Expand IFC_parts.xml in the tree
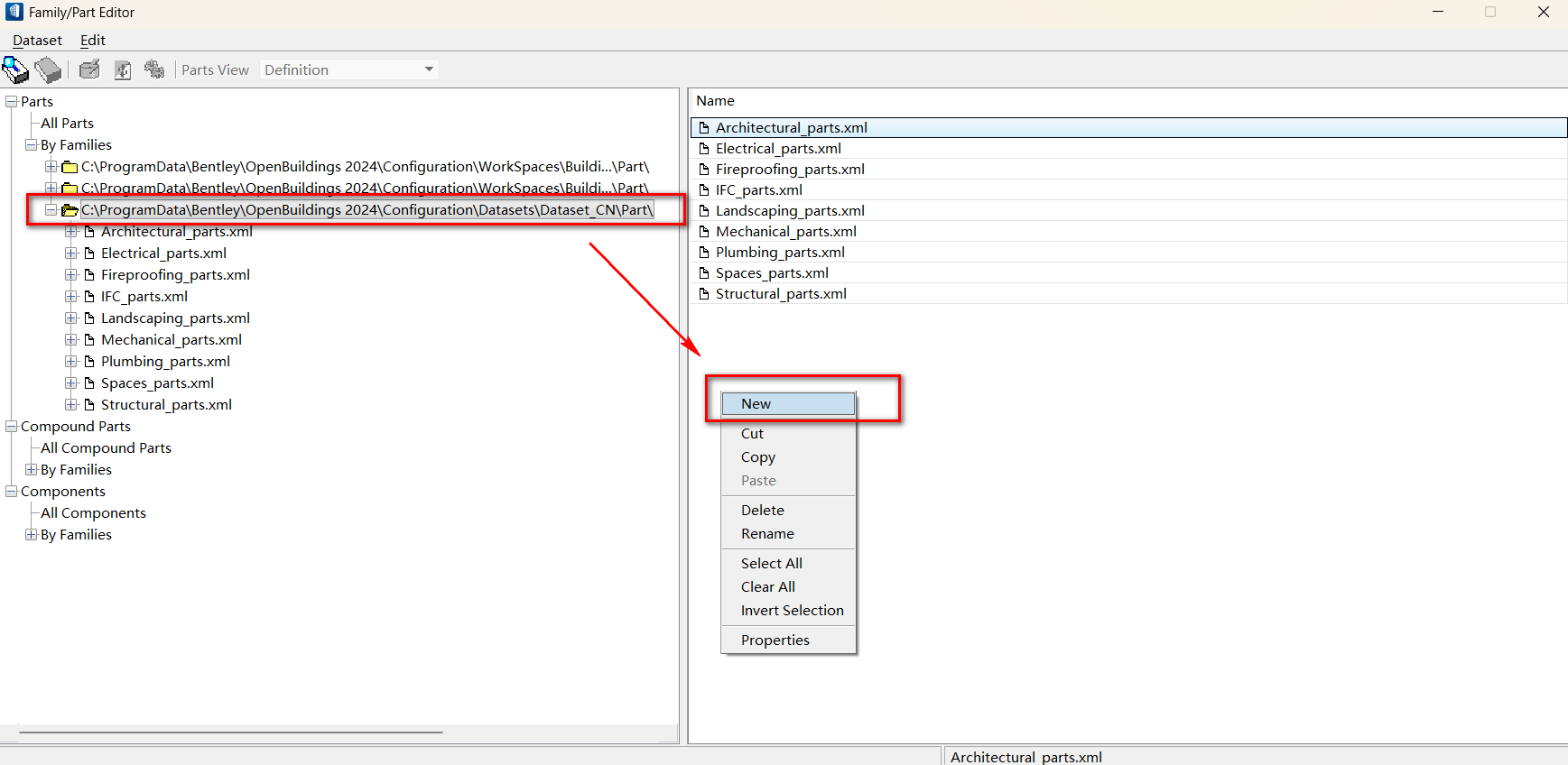This screenshot has width=1568, height=765. click(71, 297)
